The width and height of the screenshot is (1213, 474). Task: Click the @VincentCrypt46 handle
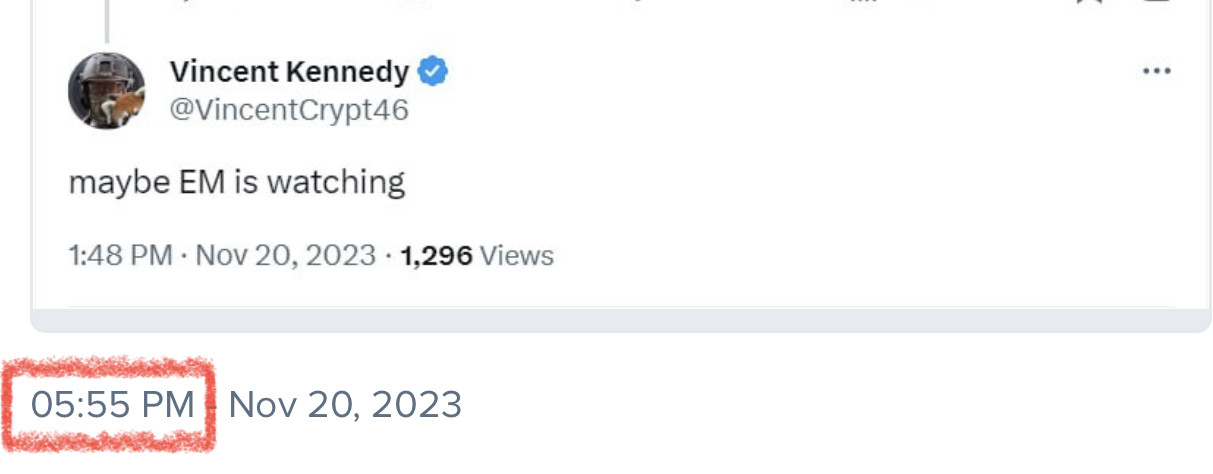[289, 109]
